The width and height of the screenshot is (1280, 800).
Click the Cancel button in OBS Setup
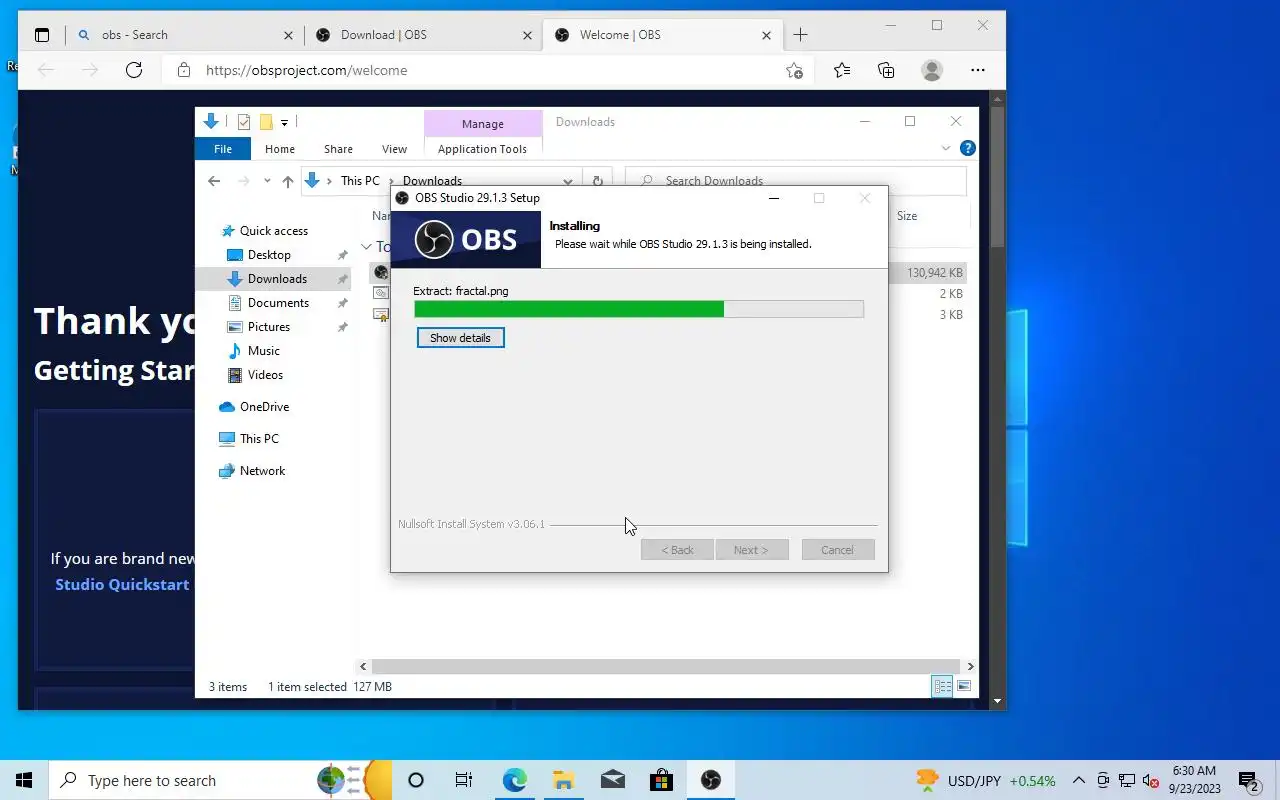tap(838, 550)
